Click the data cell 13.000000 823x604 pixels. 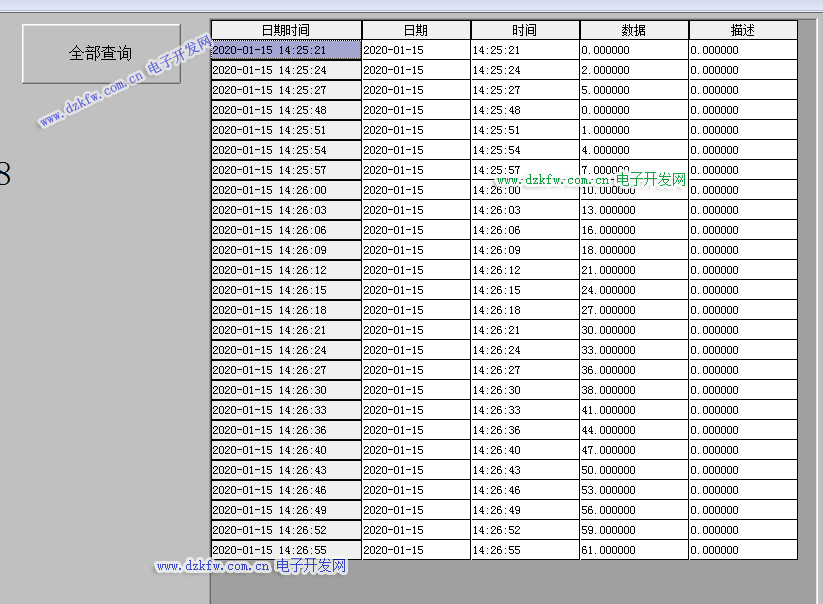[634, 210]
